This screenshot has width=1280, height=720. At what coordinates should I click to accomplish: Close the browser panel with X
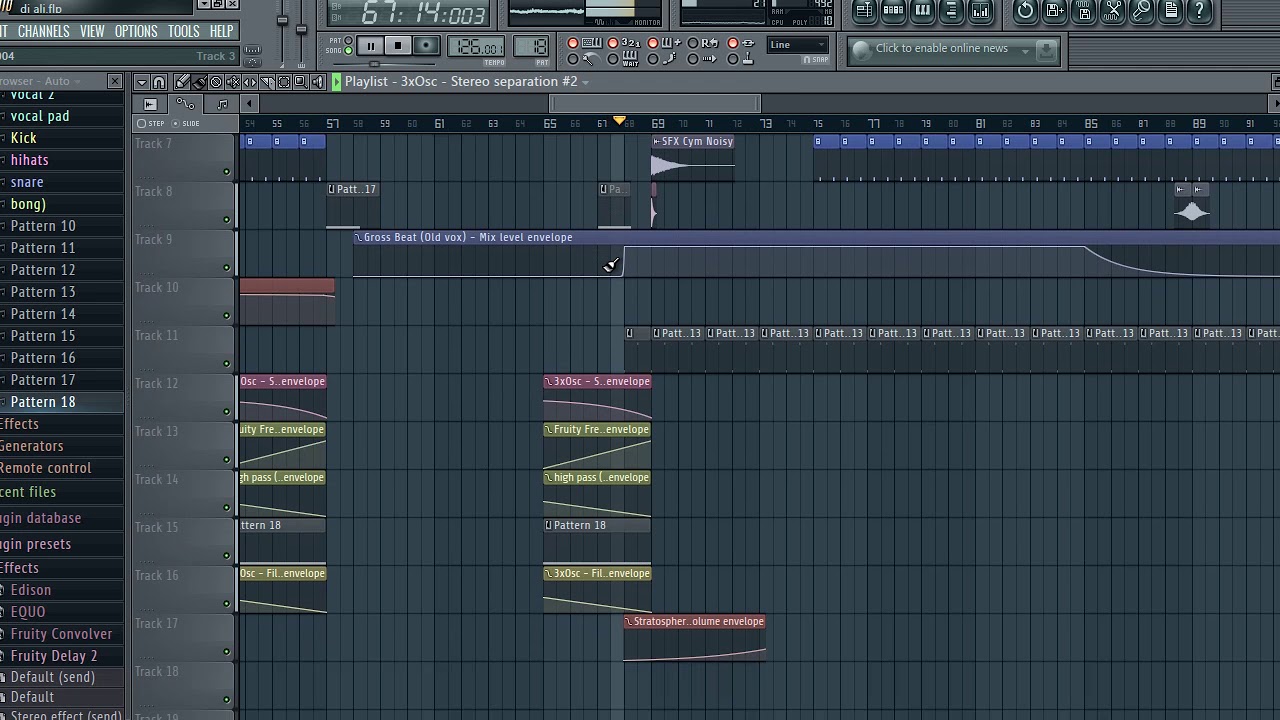tap(115, 81)
